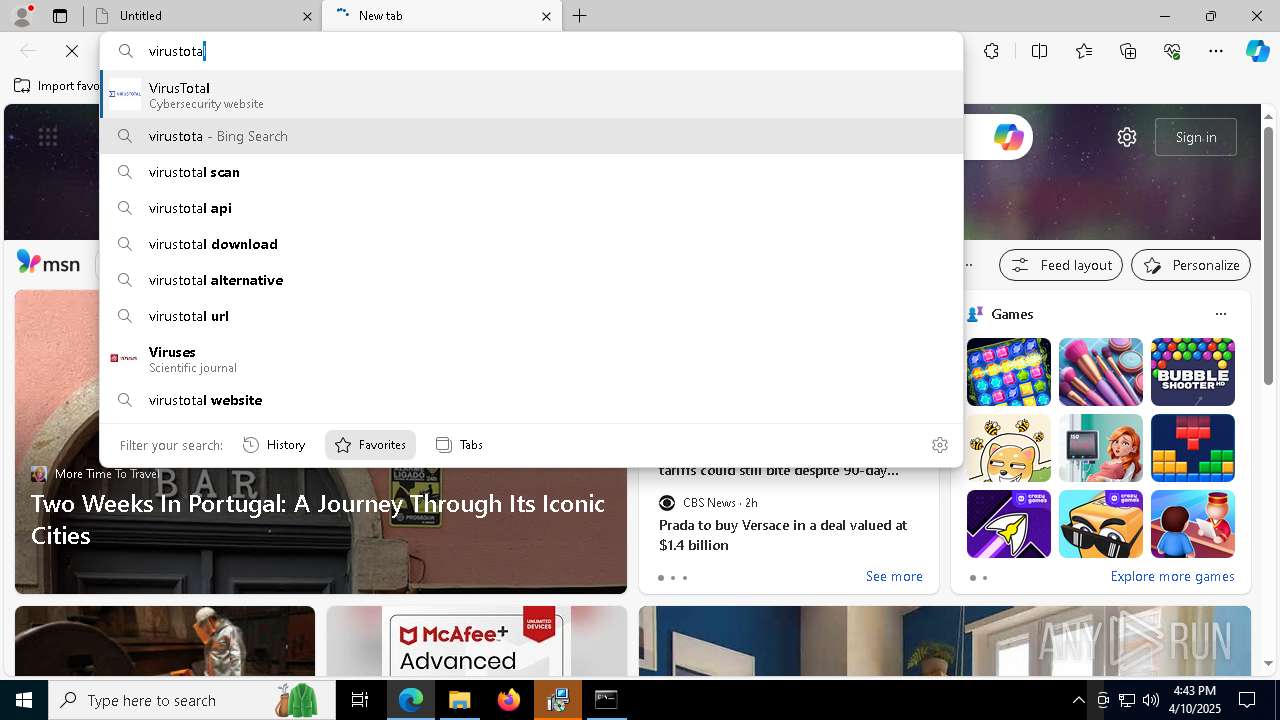The width and height of the screenshot is (1280, 720).
Task: Click Explore more games link
Action: click(1172, 577)
